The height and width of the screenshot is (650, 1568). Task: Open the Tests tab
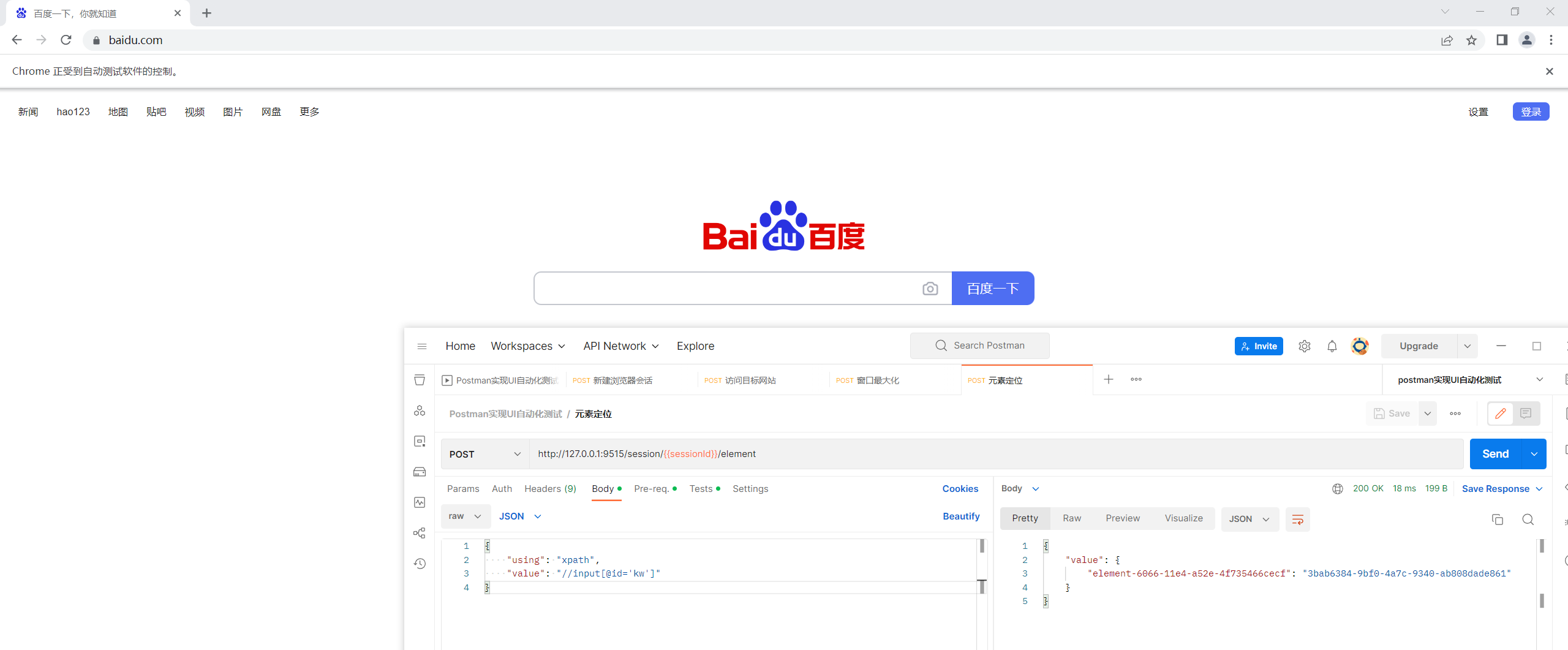coord(704,488)
